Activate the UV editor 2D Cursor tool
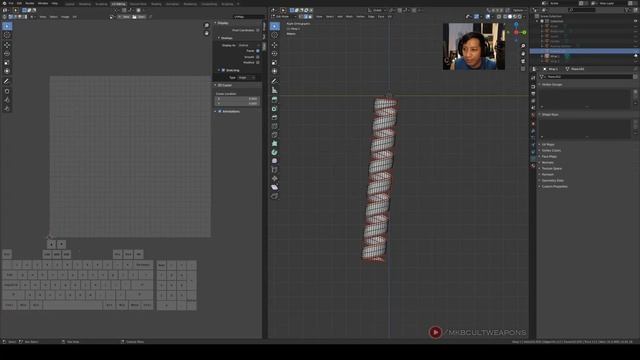Screen dimensions: 640x360 [x=7, y=35]
